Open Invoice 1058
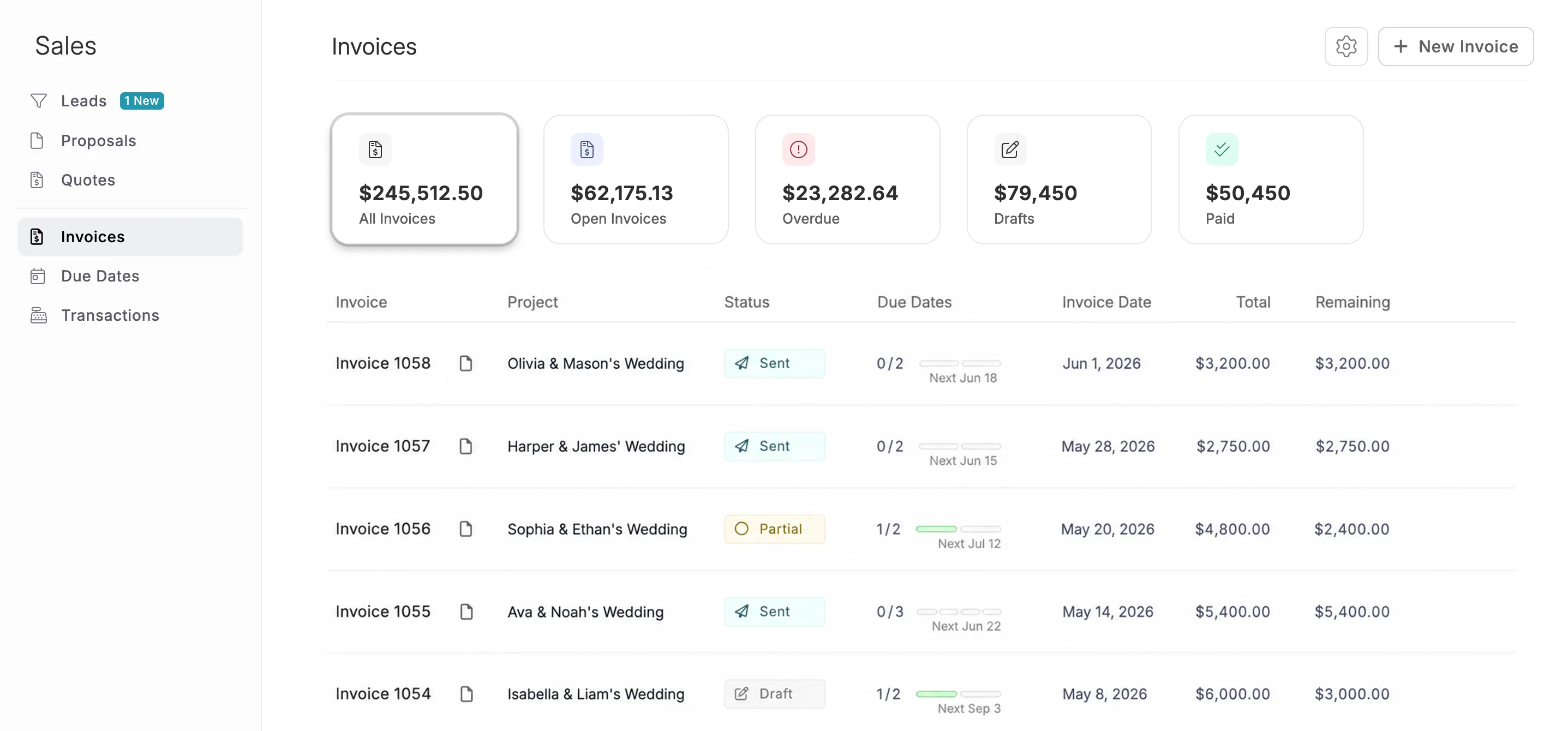The width and height of the screenshot is (1568, 731). click(383, 363)
